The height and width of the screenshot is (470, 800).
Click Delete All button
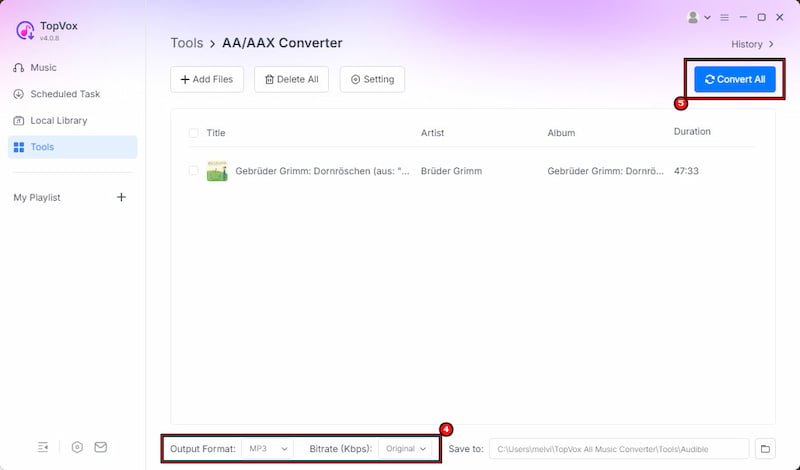tap(291, 79)
